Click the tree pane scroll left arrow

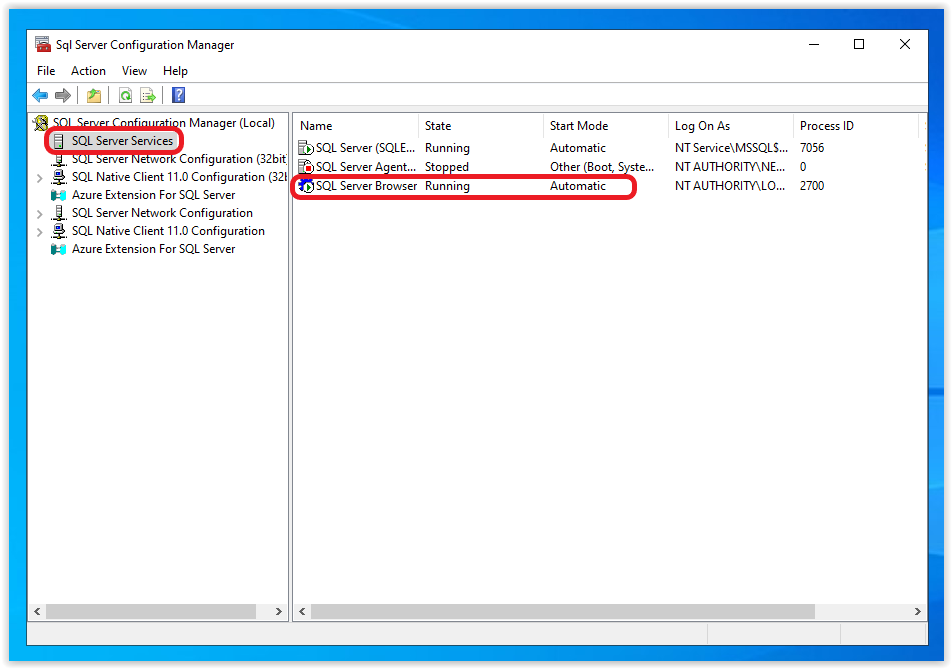pos(37,611)
